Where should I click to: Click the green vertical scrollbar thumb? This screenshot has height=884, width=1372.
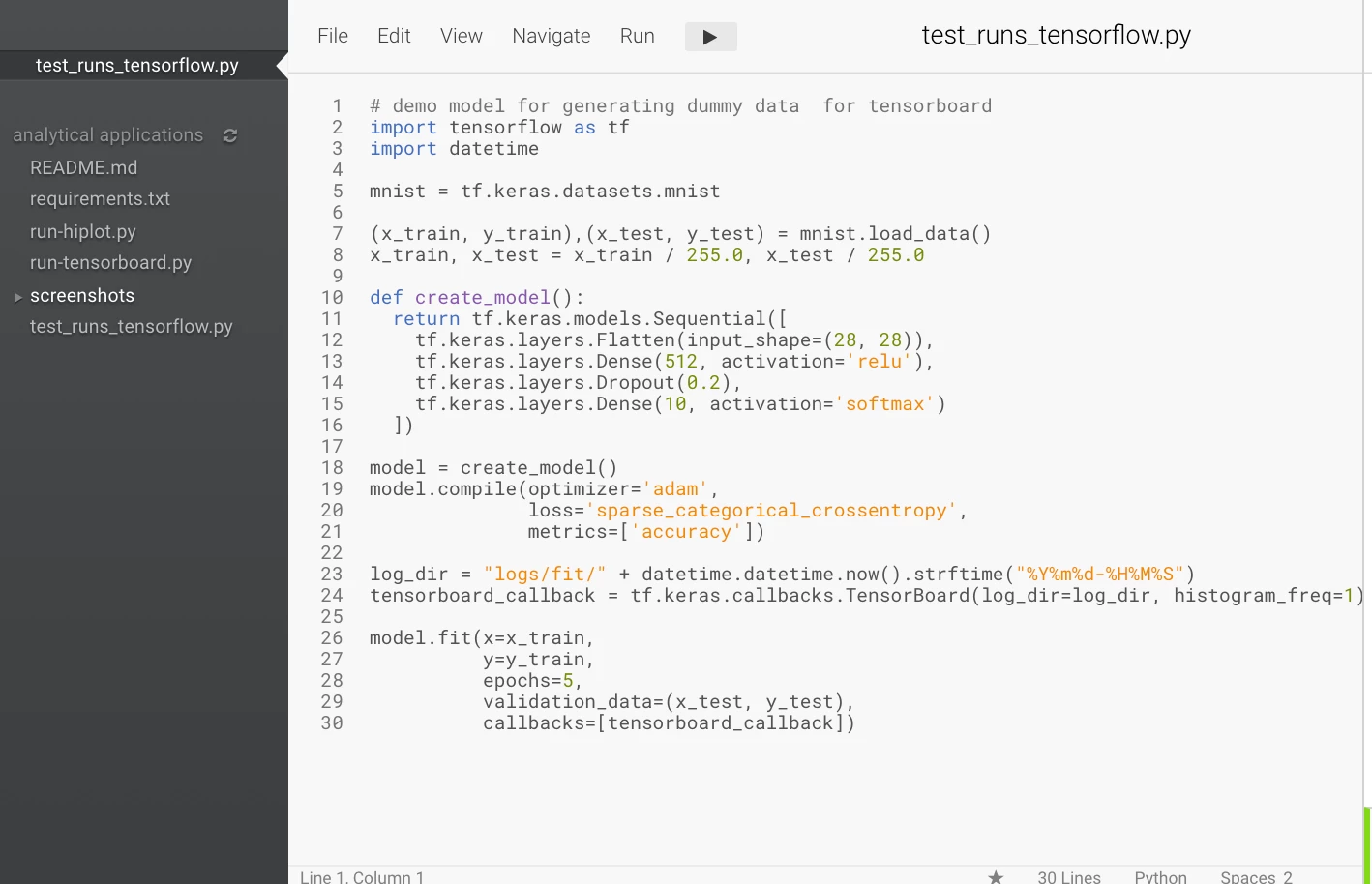pos(1367,844)
